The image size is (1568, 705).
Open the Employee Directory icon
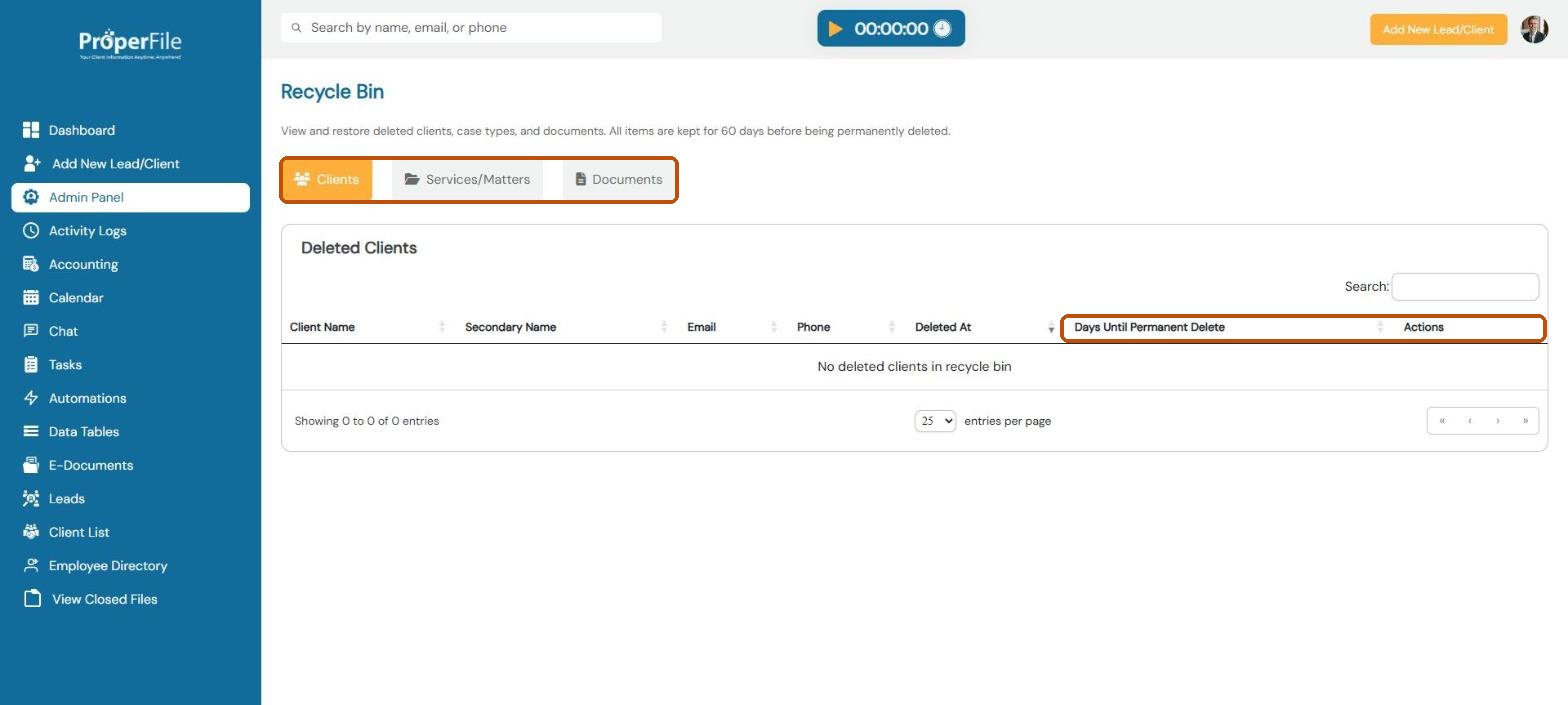point(31,566)
